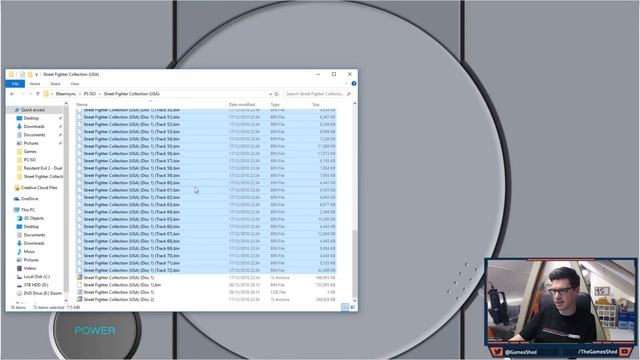
Task: Click the Creative Cloud Files icon
Action: pyautogui.click(x=17, y=188)
